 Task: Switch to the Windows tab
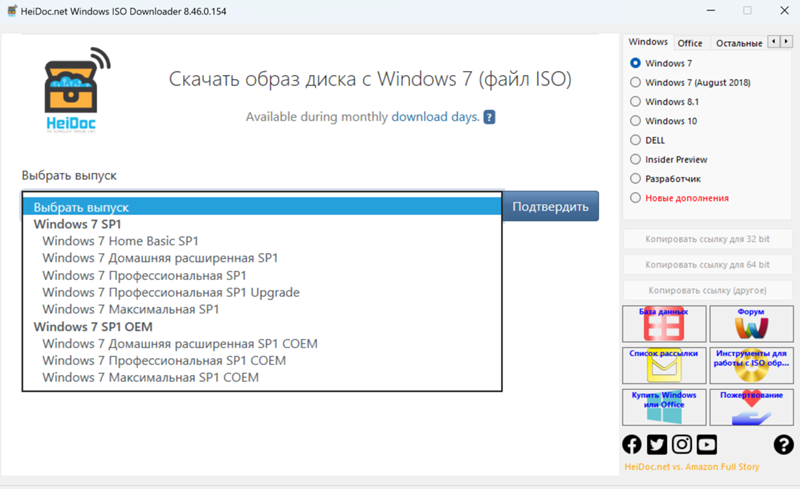tap(648, 42)
